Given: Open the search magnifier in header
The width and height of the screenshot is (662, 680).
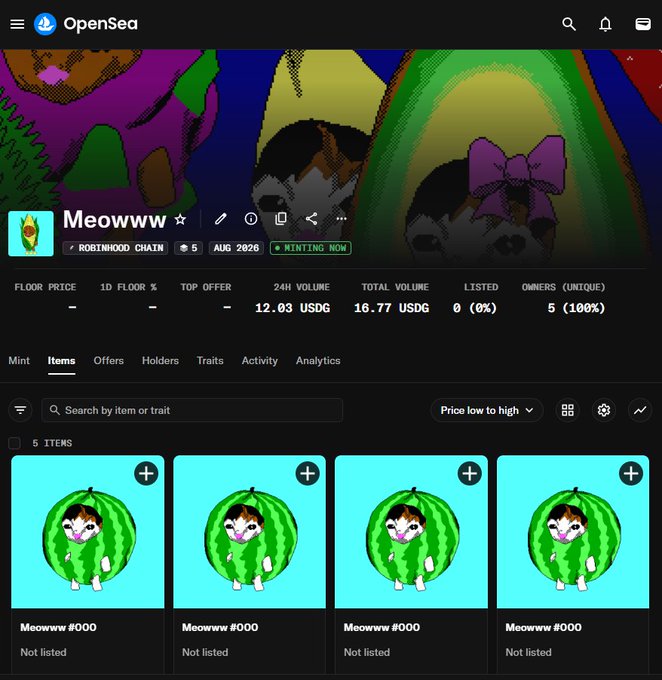Looking at the screenshot, I should tap(569, 24).
